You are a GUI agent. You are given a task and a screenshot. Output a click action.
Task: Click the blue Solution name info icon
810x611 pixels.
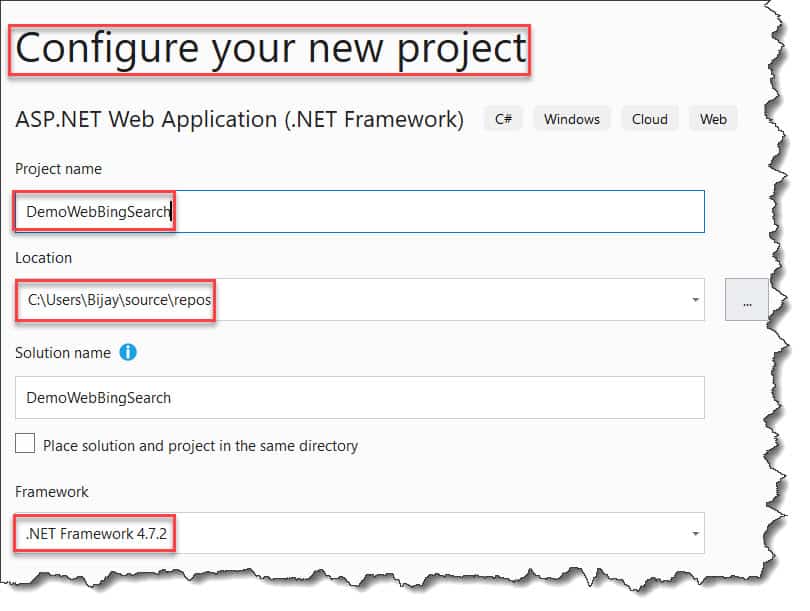pyautogui.click(x=127, y=352)
